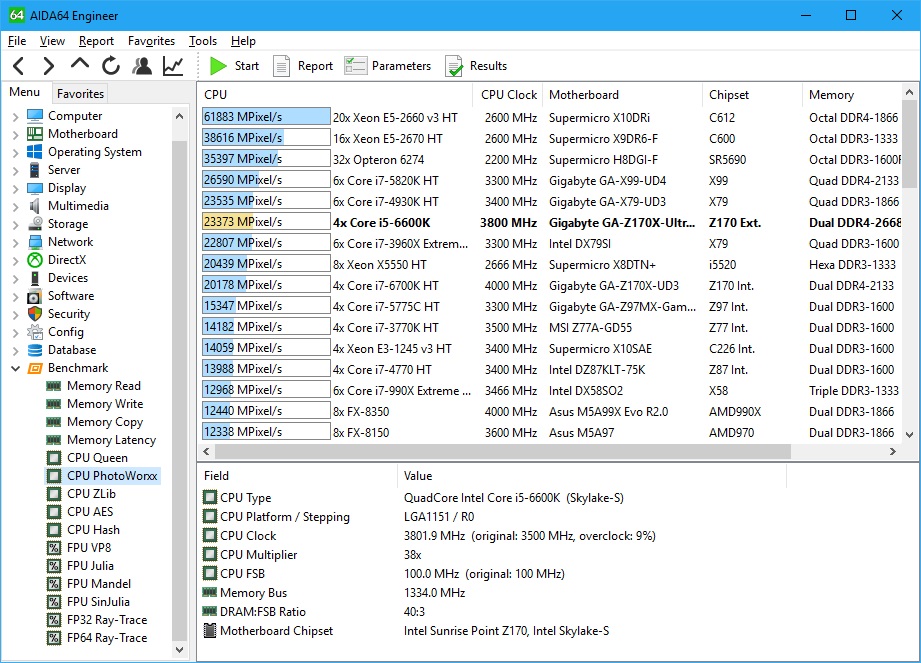921x663 pixels.
Task: Click the Report page icon in toolbar
Action: pos(281,66)
